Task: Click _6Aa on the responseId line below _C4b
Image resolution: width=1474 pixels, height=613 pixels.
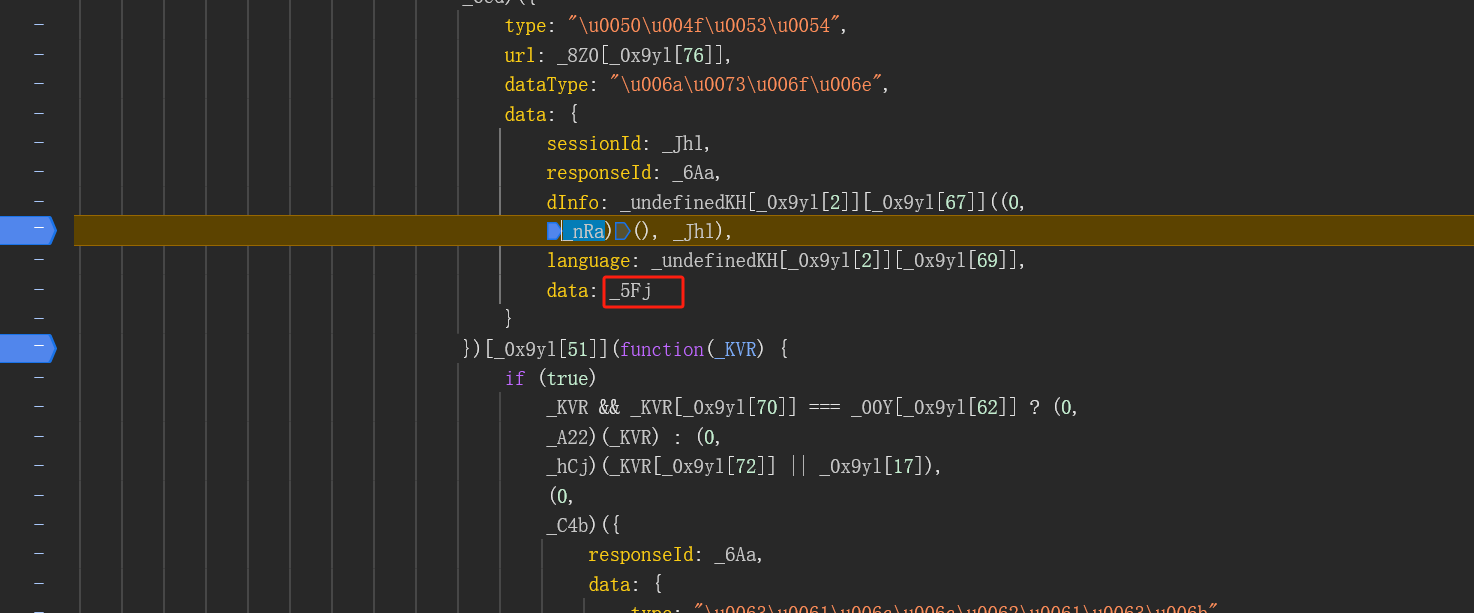Action: (x=735, y=556)
